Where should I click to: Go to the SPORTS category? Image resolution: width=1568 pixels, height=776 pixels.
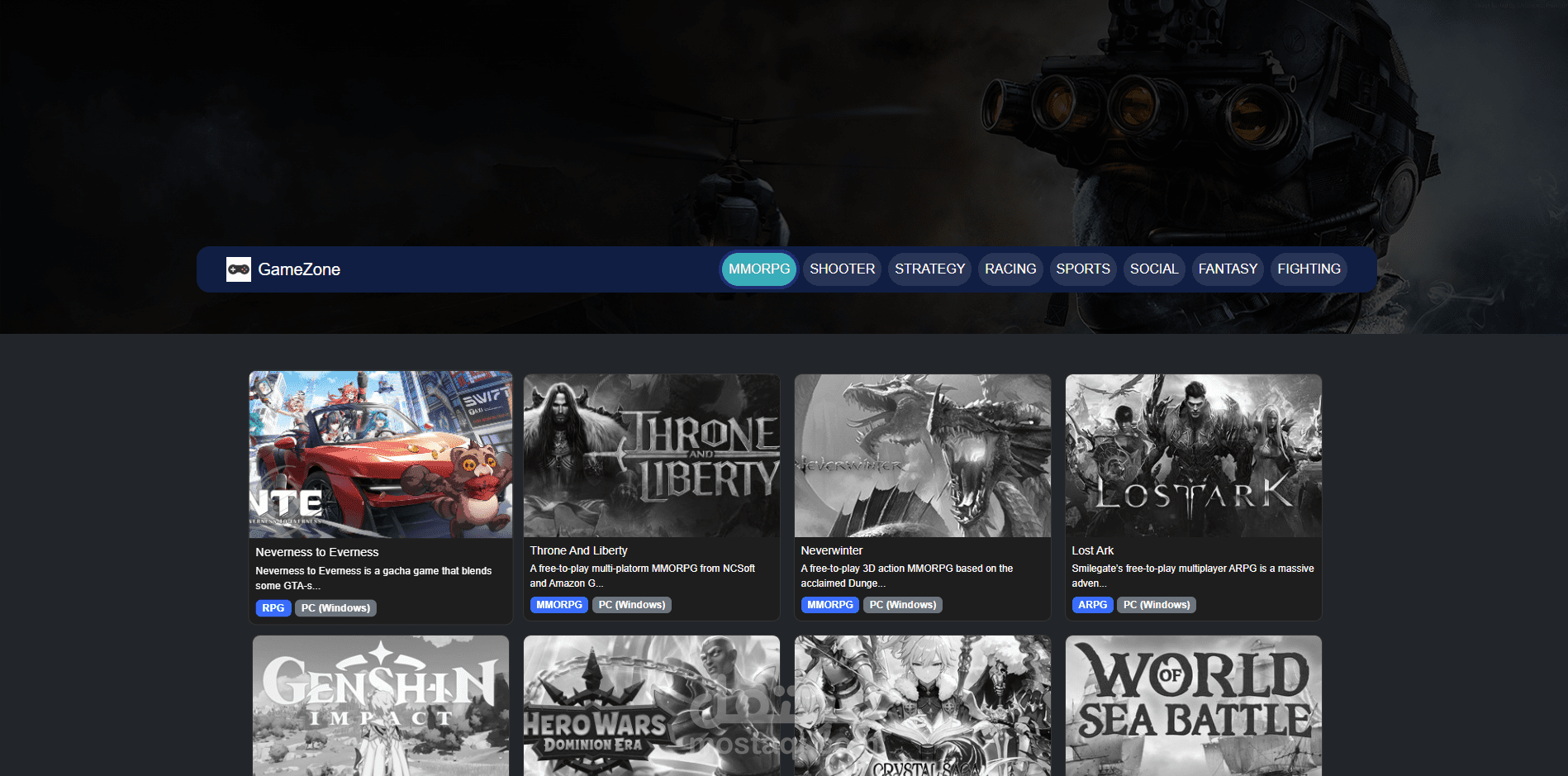[x=1083, y=269]
